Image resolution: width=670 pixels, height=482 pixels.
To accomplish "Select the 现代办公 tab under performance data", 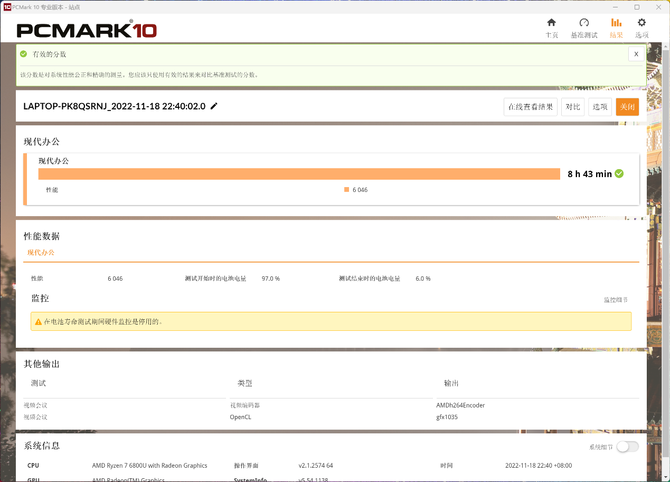I will (x=41, y=253).
